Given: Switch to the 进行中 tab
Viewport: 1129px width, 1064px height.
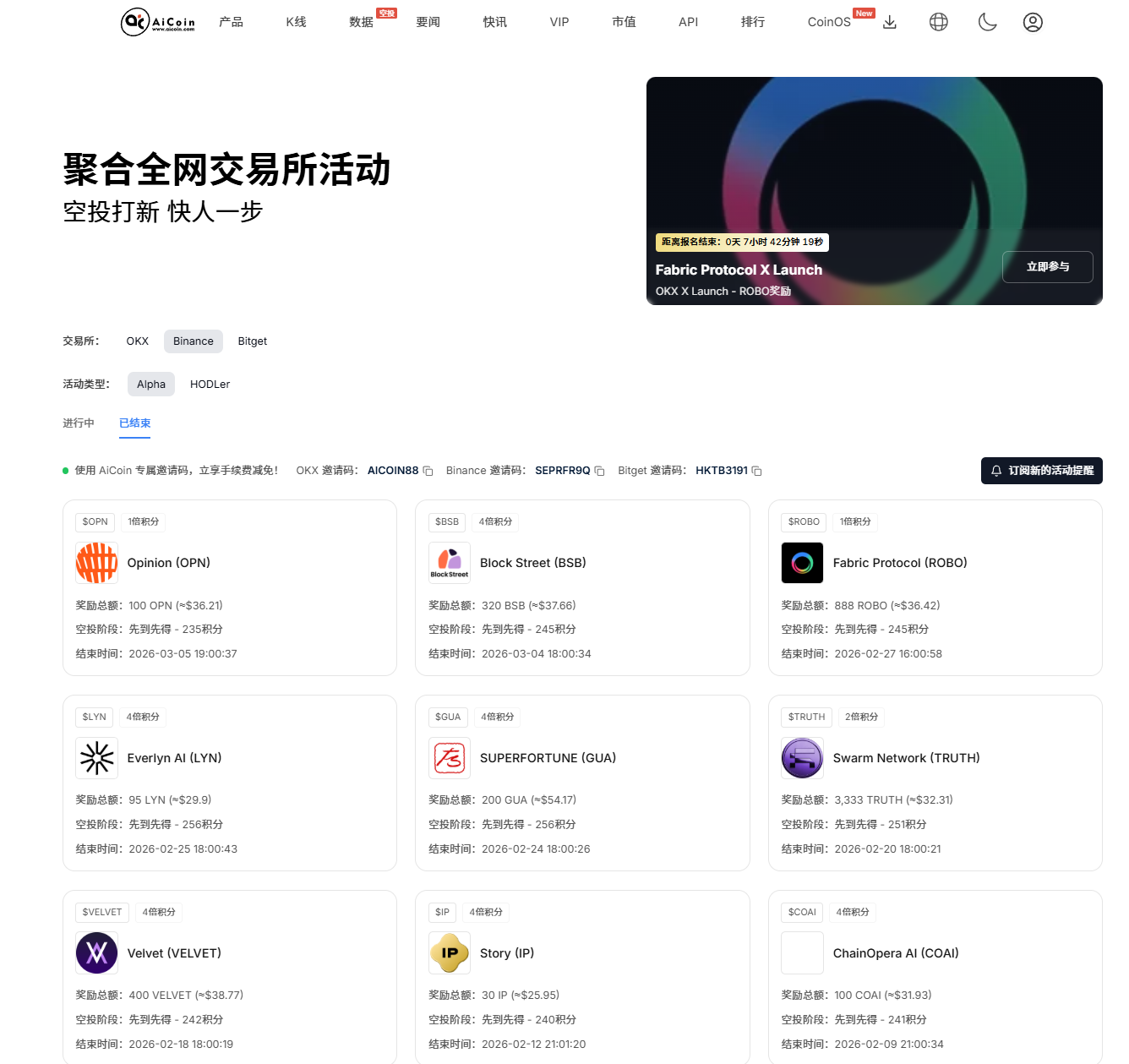Looking at the screenshot, I should click(79, 423).
